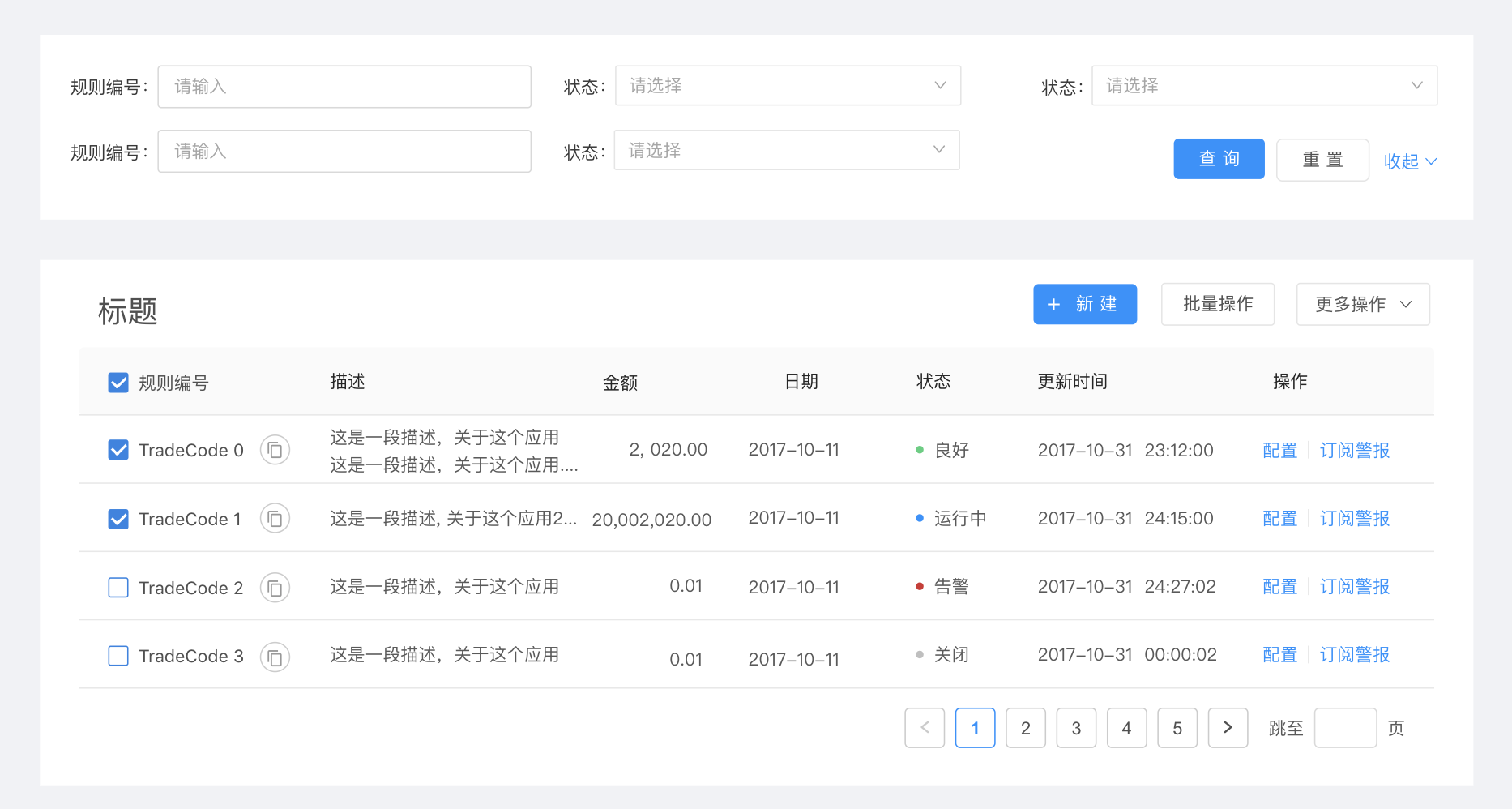Click the 金额 column header
Viewport: 1512px width, 809px height.
pyautogui.click(x=620, y=383)
